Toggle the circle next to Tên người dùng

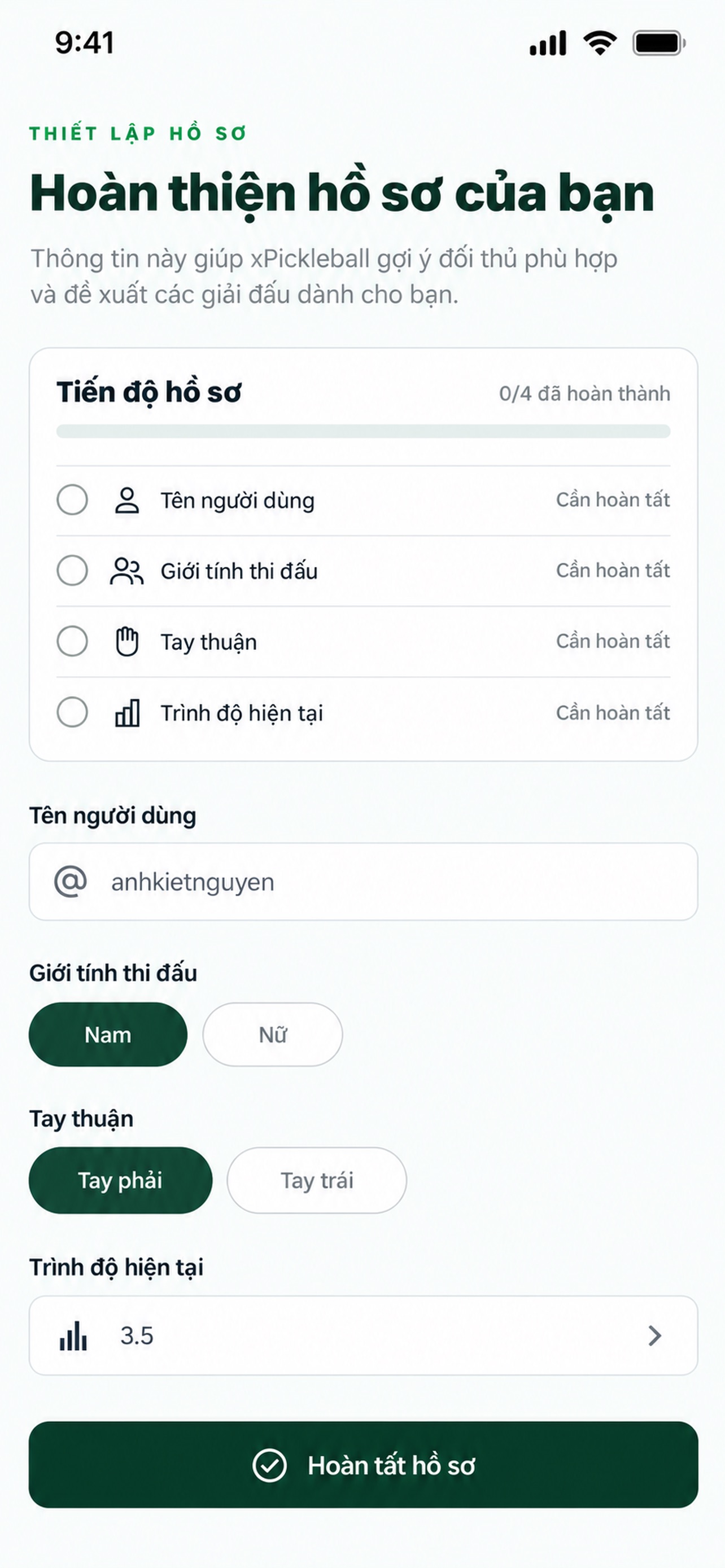(72, 500)
